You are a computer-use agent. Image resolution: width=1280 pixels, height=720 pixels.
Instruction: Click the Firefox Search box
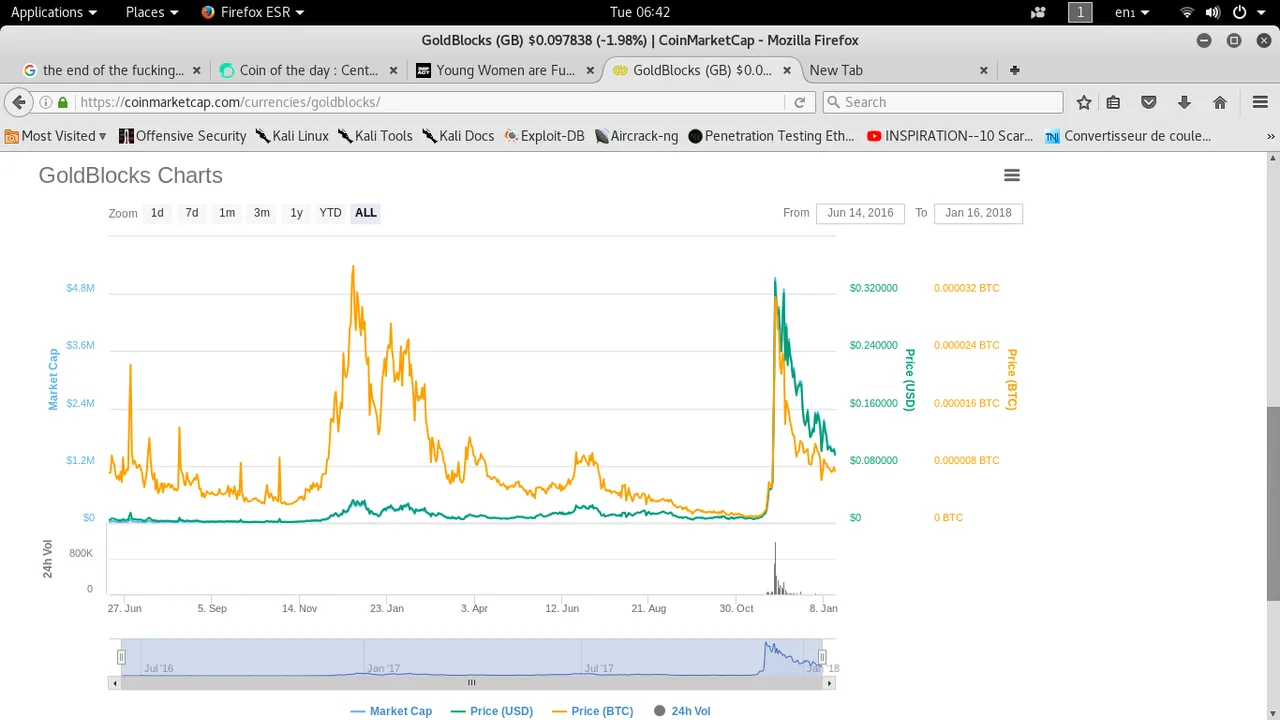tap(943, 102)
